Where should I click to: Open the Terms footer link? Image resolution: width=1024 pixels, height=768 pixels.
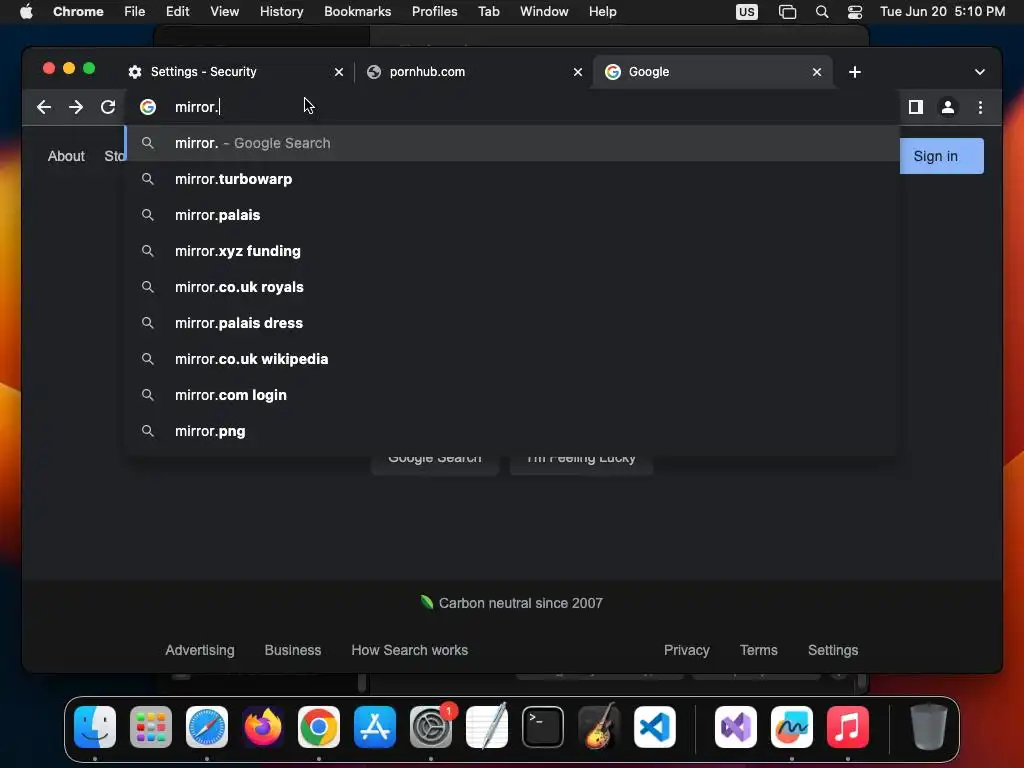758,650
